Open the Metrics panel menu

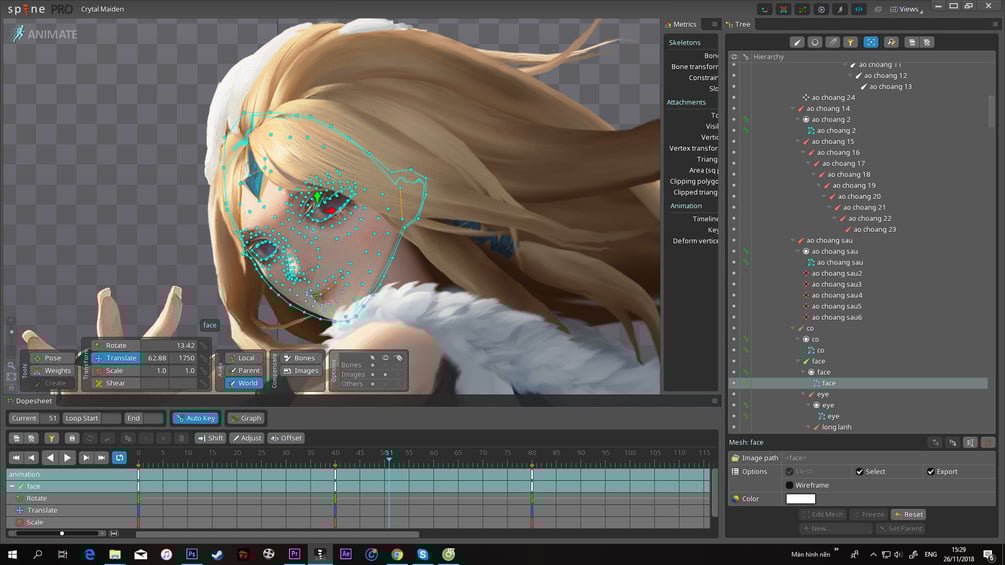(714, 24)
